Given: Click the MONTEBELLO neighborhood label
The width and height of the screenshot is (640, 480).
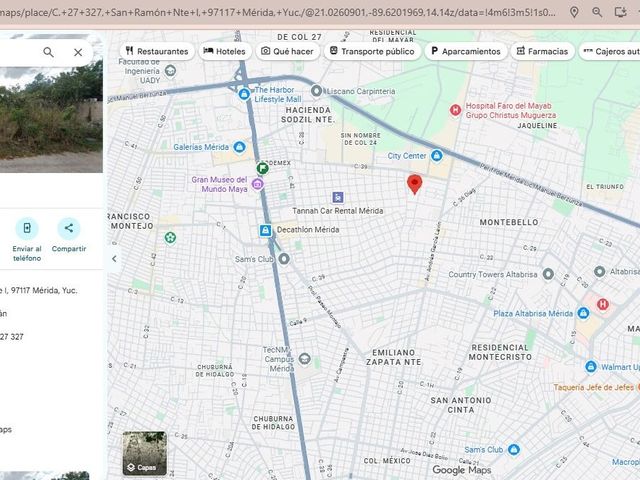Looking at the screenshot, I should [x=509, y=222].
